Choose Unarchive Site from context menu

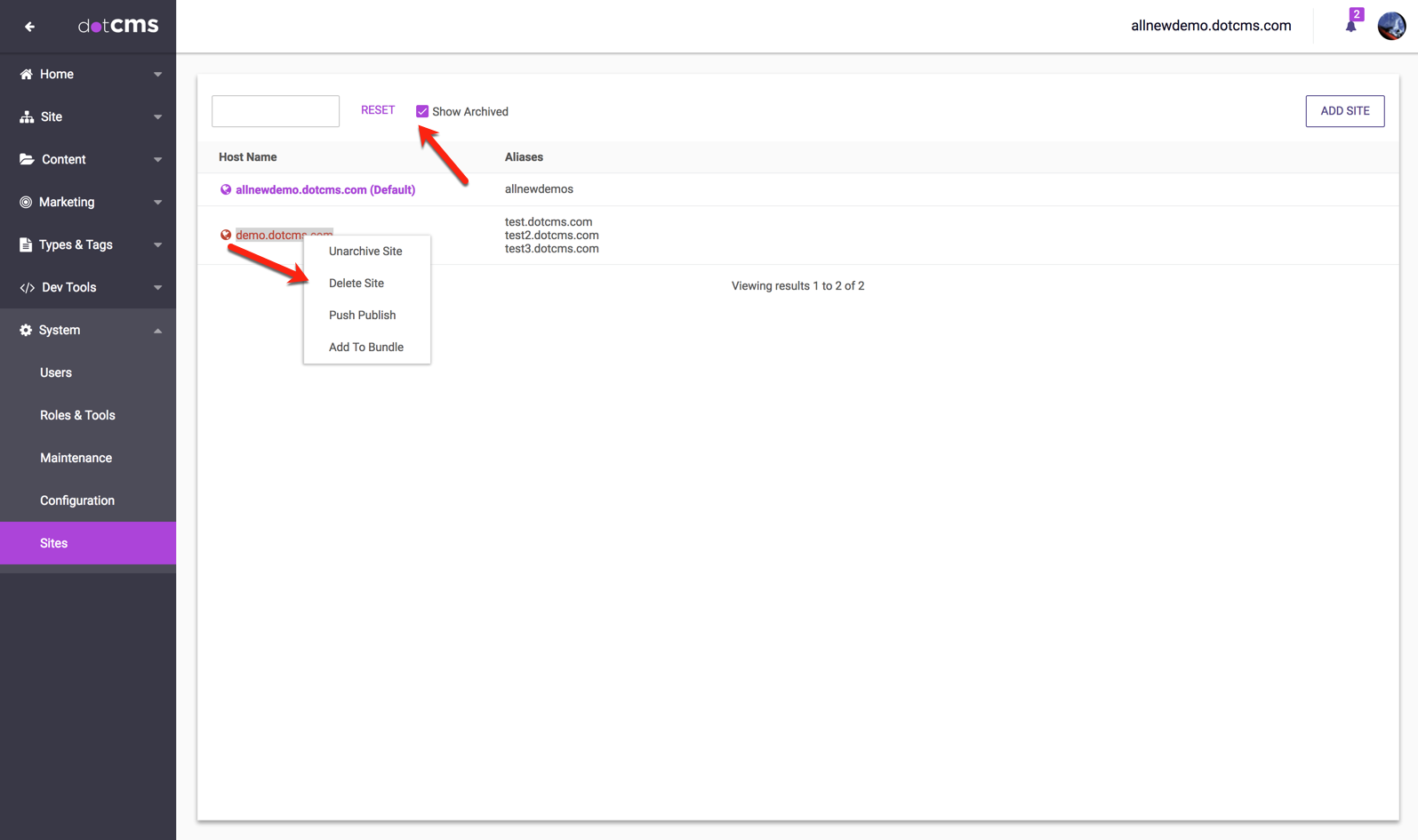(365, 252)
